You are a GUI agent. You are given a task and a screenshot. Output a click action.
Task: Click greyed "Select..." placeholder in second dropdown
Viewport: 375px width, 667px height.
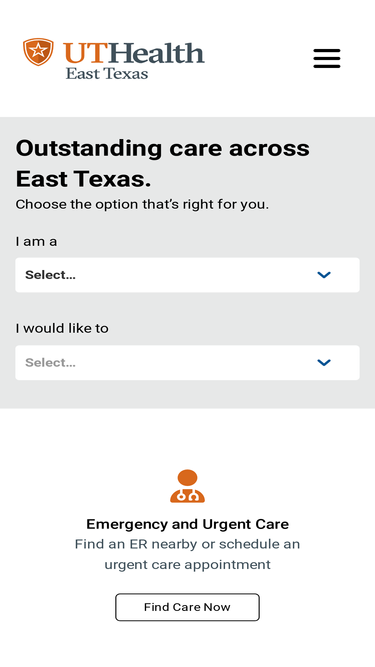click(x=50, y=362)
